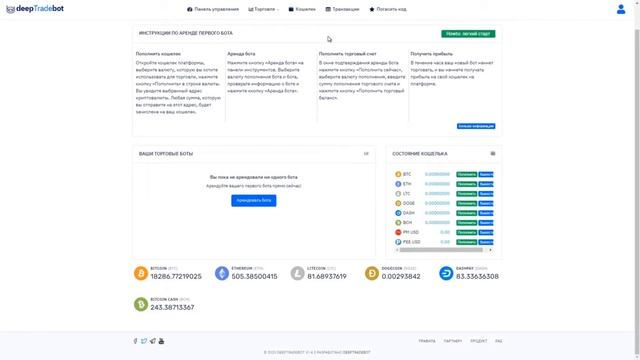
Task: Click the large Ethereum price icon
Action: tap(222, 273)
